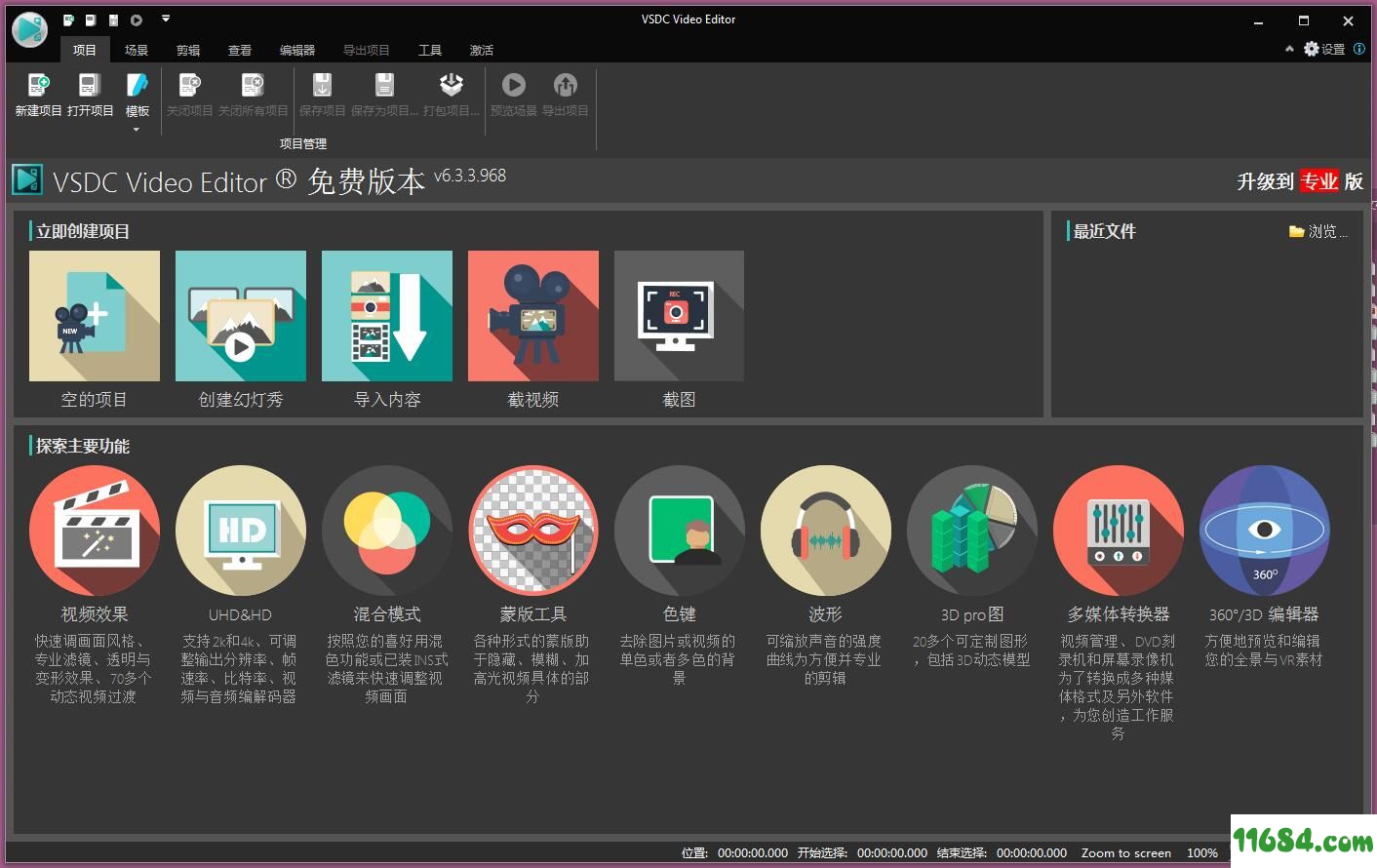The height and width of the screenshot is (868, 1377).
Task: Click quick access Open Project icon in title bar
Action: tap(91, 20)
